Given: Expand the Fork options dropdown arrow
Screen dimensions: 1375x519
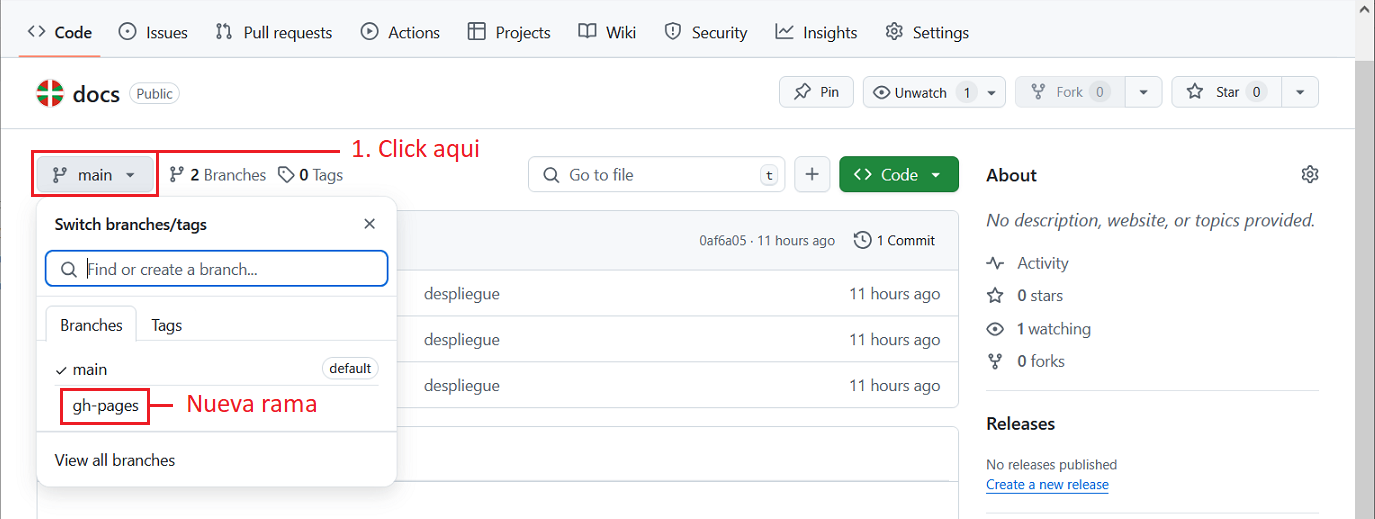Looking at the screenshot, I should [x=1143, y=92].
